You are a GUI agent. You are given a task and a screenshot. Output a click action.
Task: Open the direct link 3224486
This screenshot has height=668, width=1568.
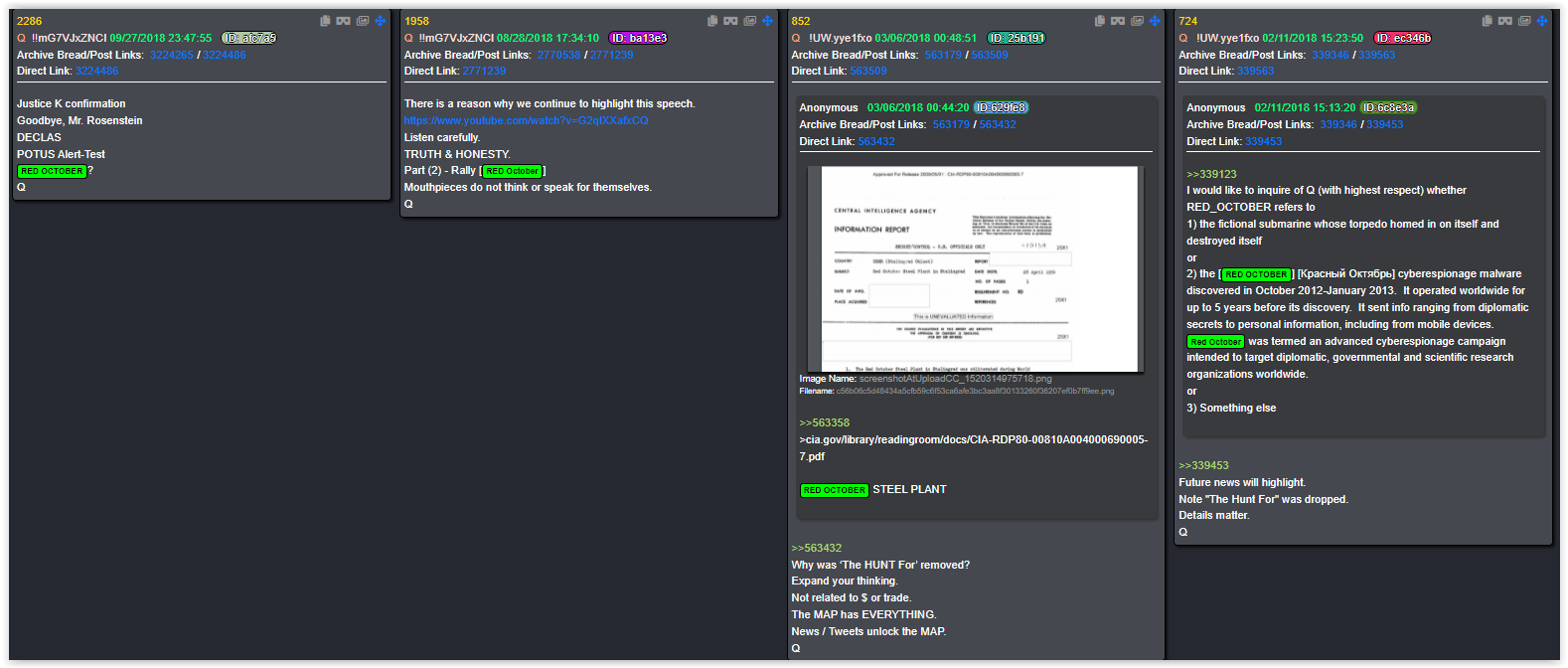click(97, 71)
